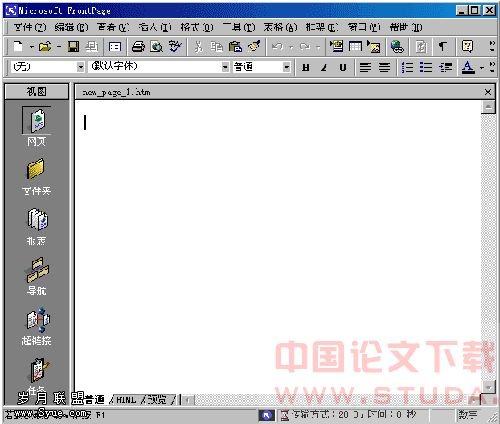The image size is (500, 424).
Task: Open the 格式 Format menu
Action: [x=197, y=27]
